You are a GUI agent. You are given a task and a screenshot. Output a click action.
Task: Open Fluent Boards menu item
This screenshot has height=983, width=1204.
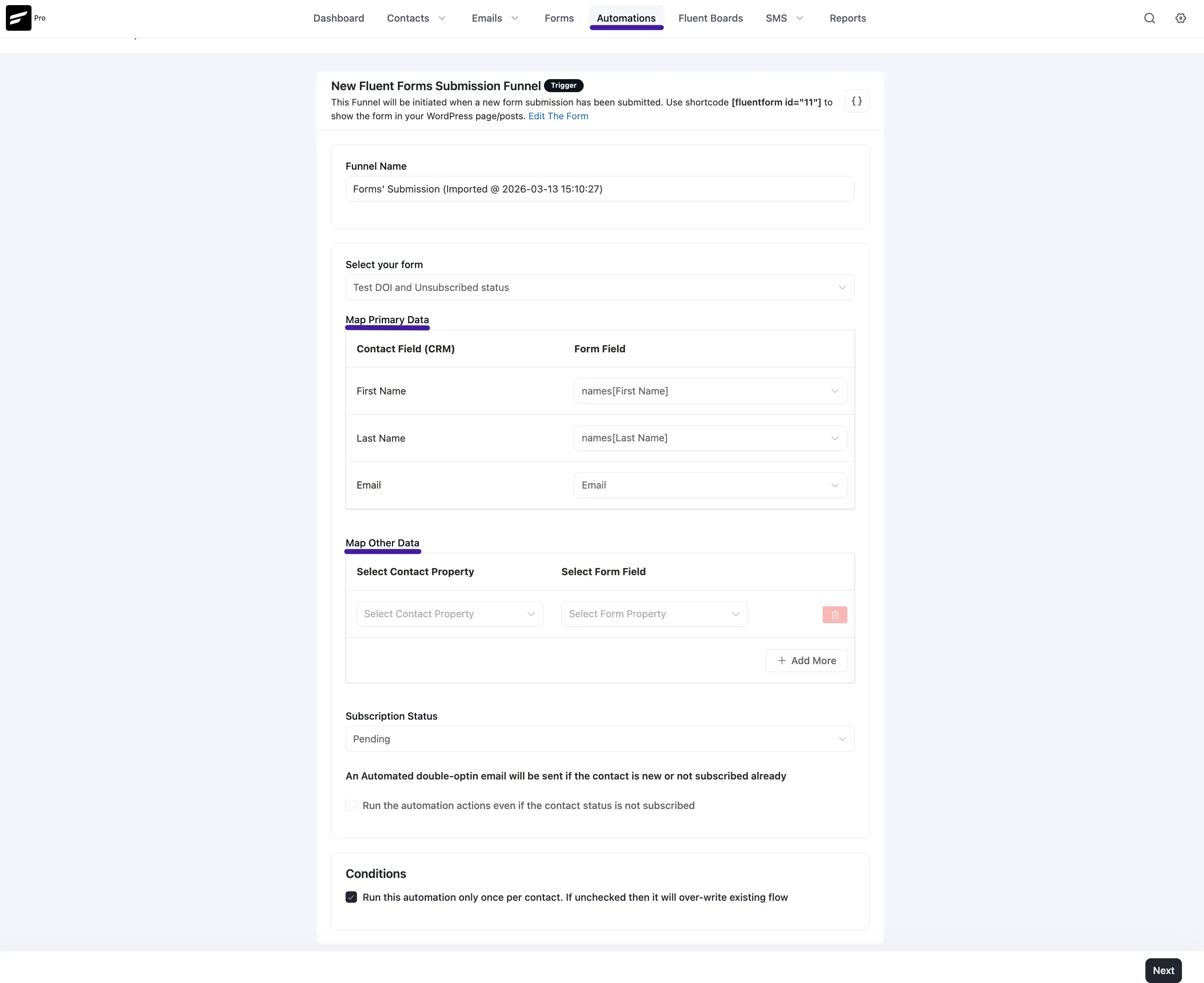710,18
